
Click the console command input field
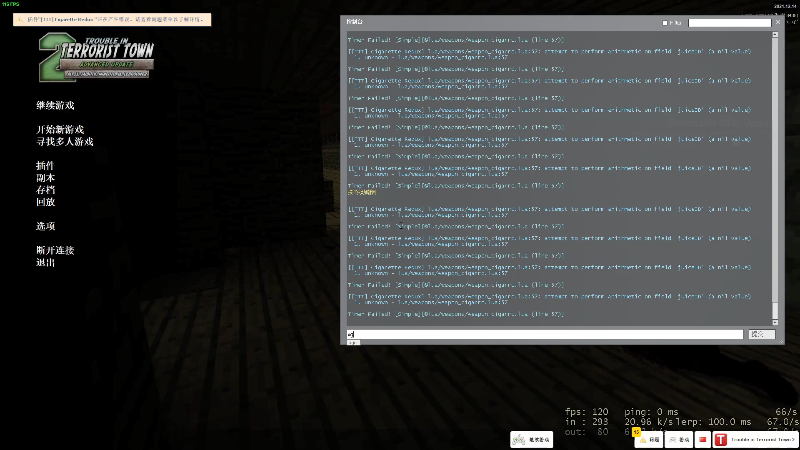click(545, 334)
